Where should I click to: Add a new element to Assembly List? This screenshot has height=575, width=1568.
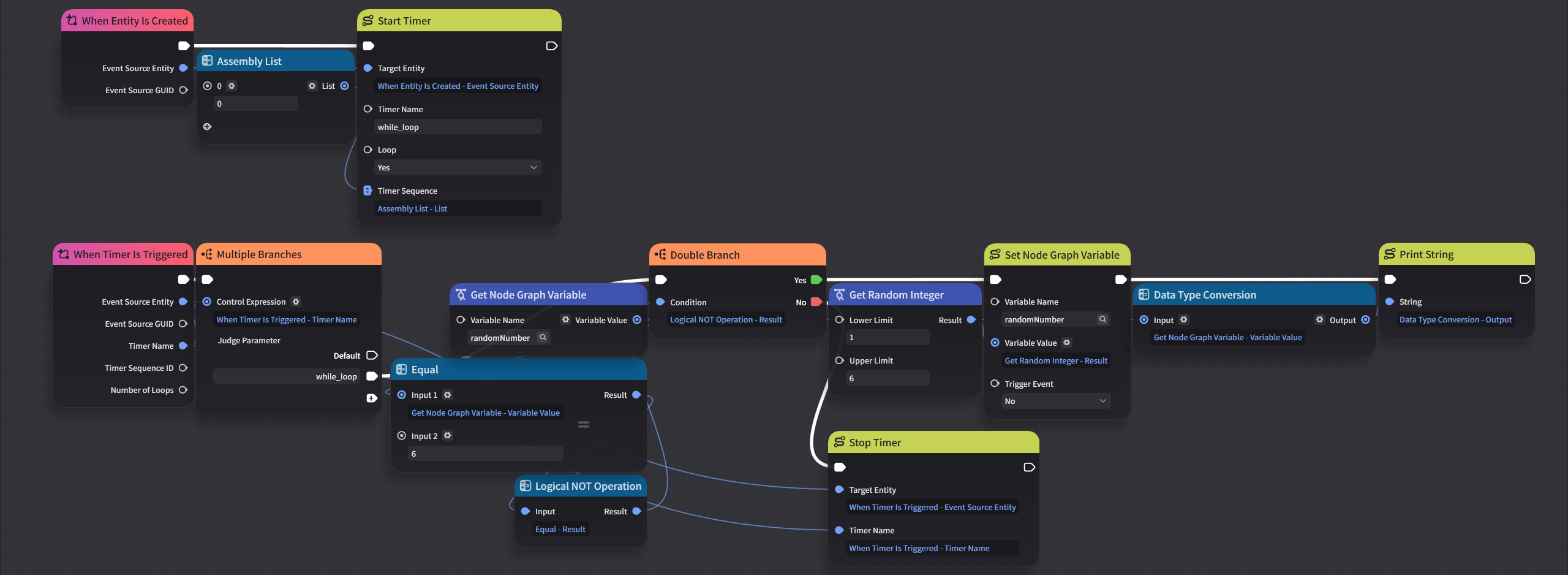pyautogui.click(x=207, y=127)
